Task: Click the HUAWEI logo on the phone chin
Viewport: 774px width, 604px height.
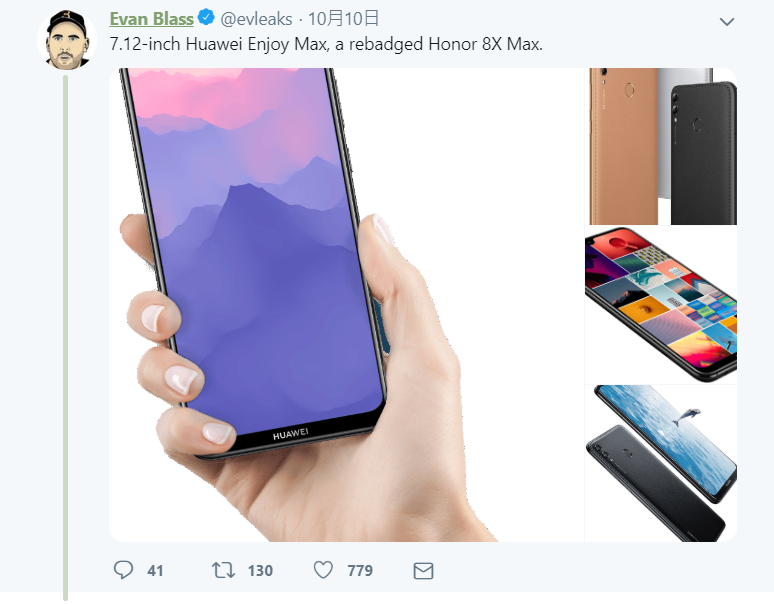Action: (290, 434)
